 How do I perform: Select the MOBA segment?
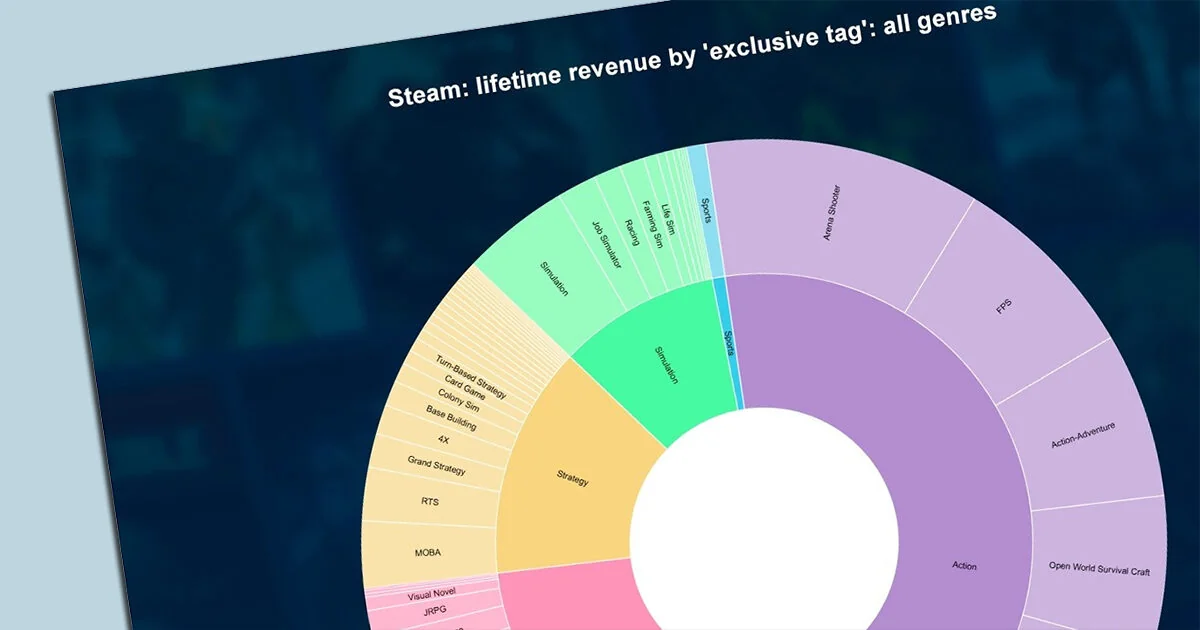click(x=427, y=552)
